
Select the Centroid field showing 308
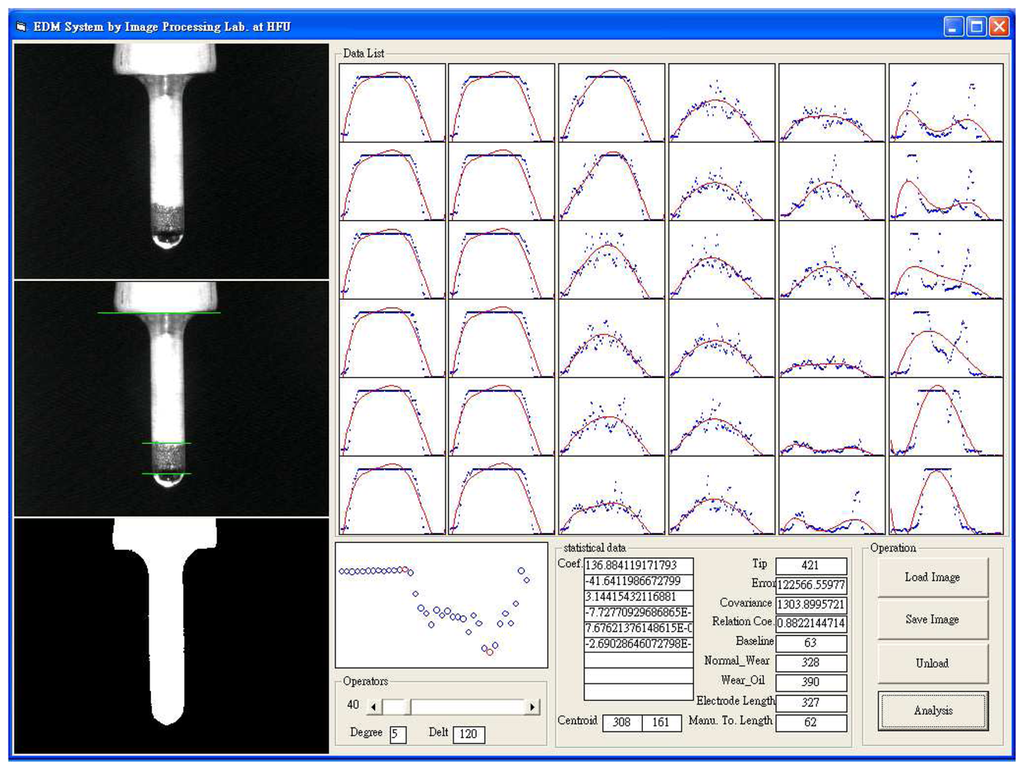(621, 721)
